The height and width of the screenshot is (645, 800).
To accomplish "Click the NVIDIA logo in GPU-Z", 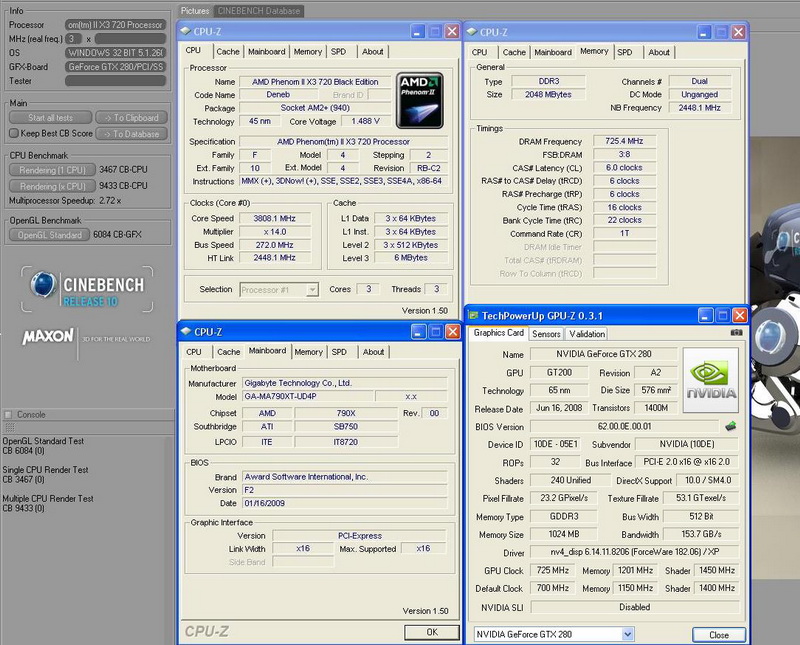I will [x=711, y=380].
